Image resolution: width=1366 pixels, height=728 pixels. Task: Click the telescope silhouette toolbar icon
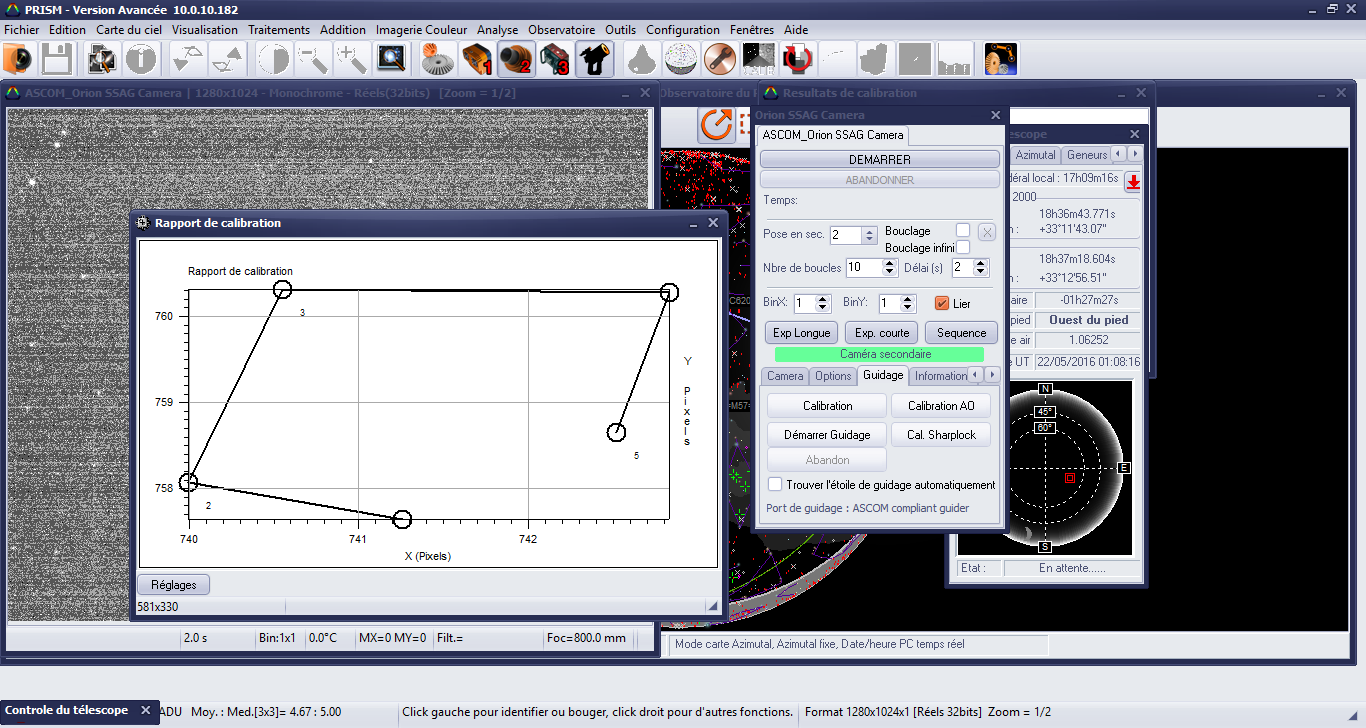[595, 60]
